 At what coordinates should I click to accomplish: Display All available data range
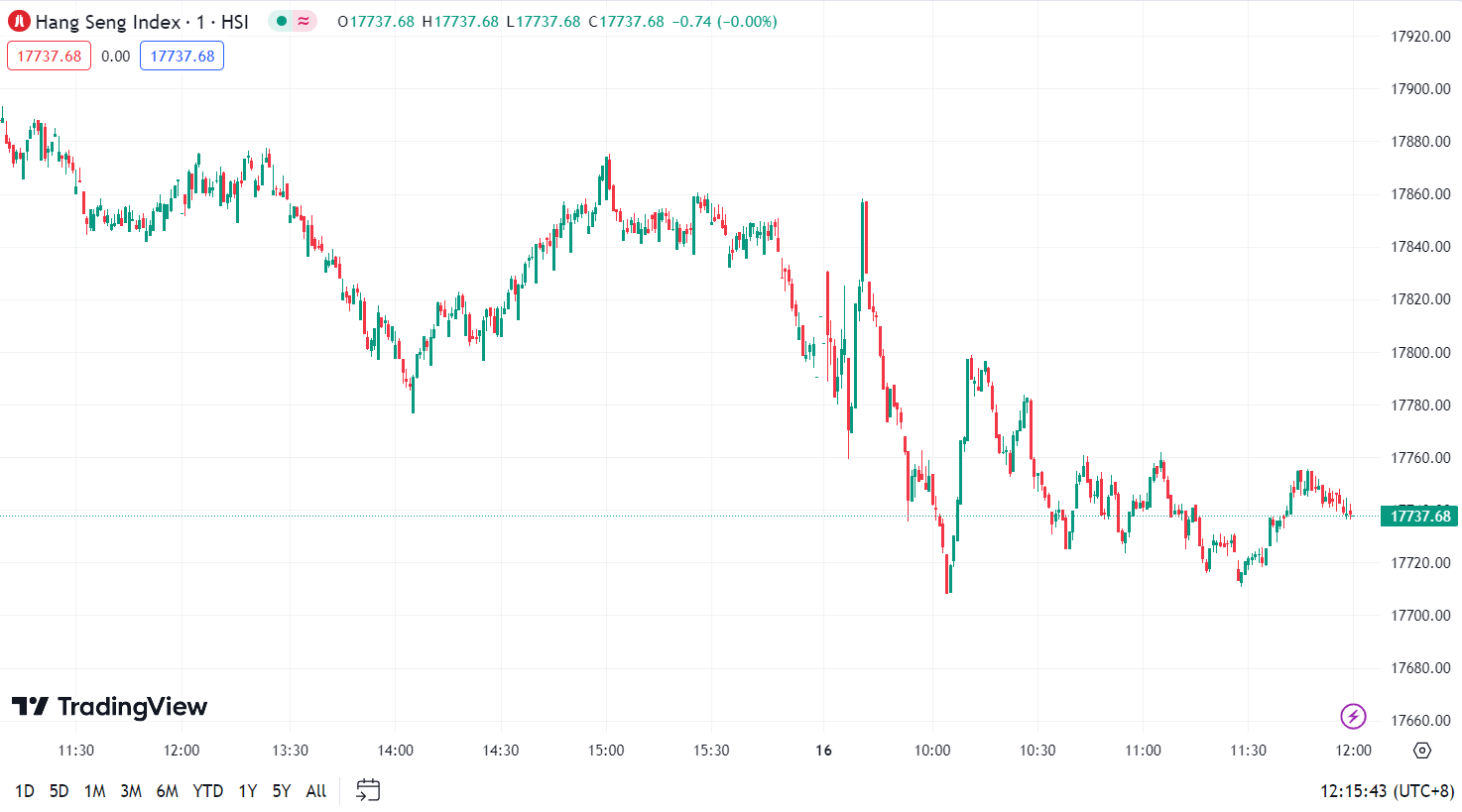pyautogui.click(x=316, y=790)
